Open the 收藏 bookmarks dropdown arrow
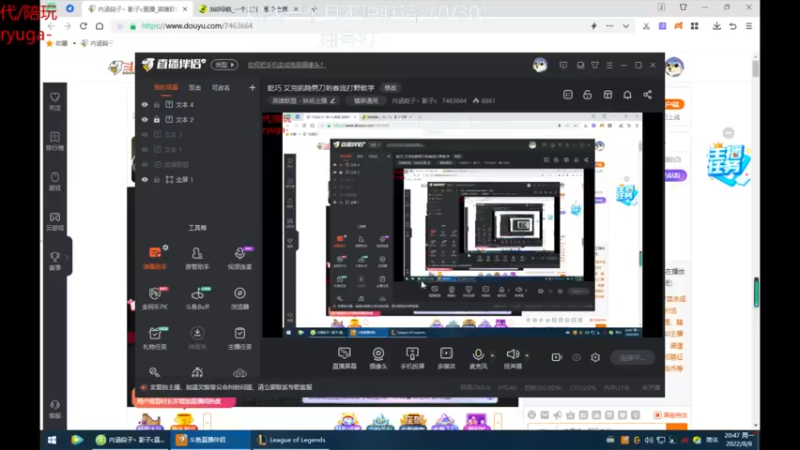 (x=74, y=43)
